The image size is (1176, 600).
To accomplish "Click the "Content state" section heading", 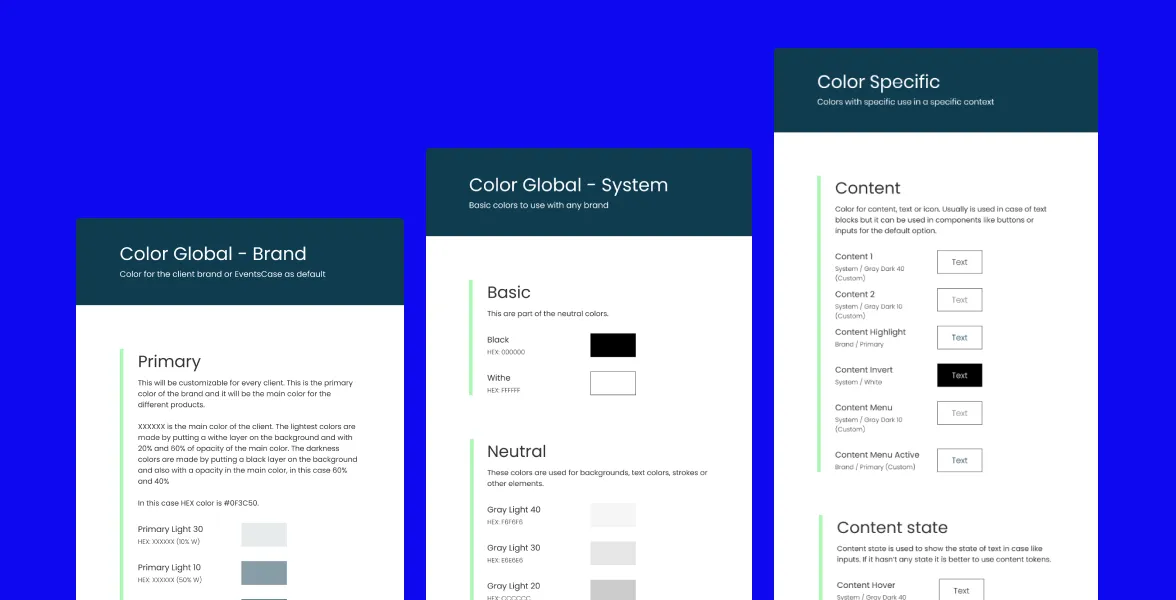I will 892,527.
